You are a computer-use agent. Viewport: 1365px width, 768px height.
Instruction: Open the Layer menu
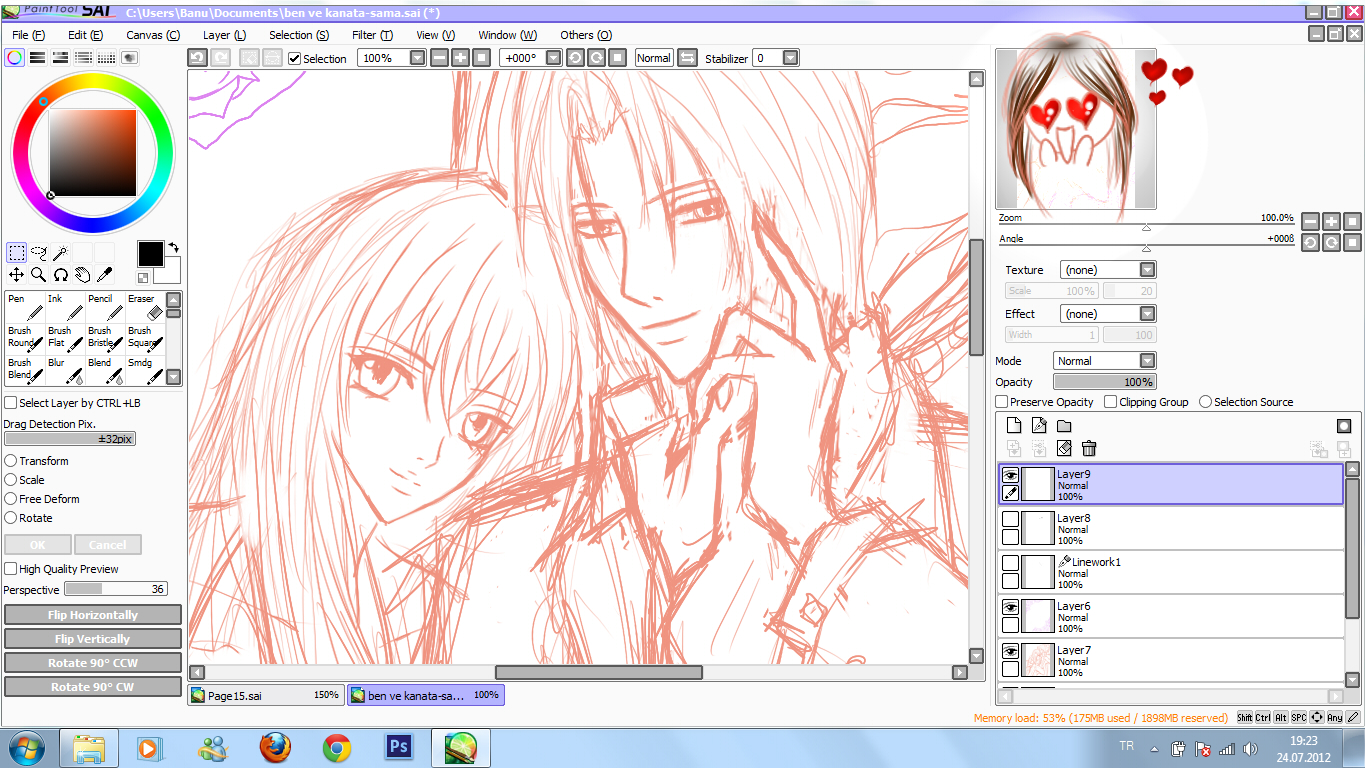[x=224, y=35]
